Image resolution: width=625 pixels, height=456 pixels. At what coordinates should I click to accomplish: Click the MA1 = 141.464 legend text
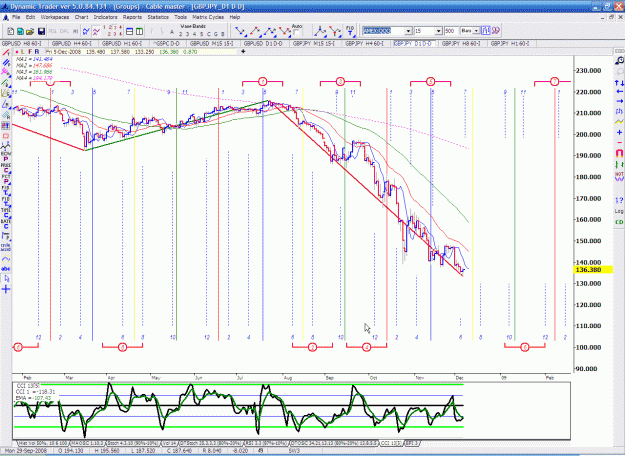[34, 59]
